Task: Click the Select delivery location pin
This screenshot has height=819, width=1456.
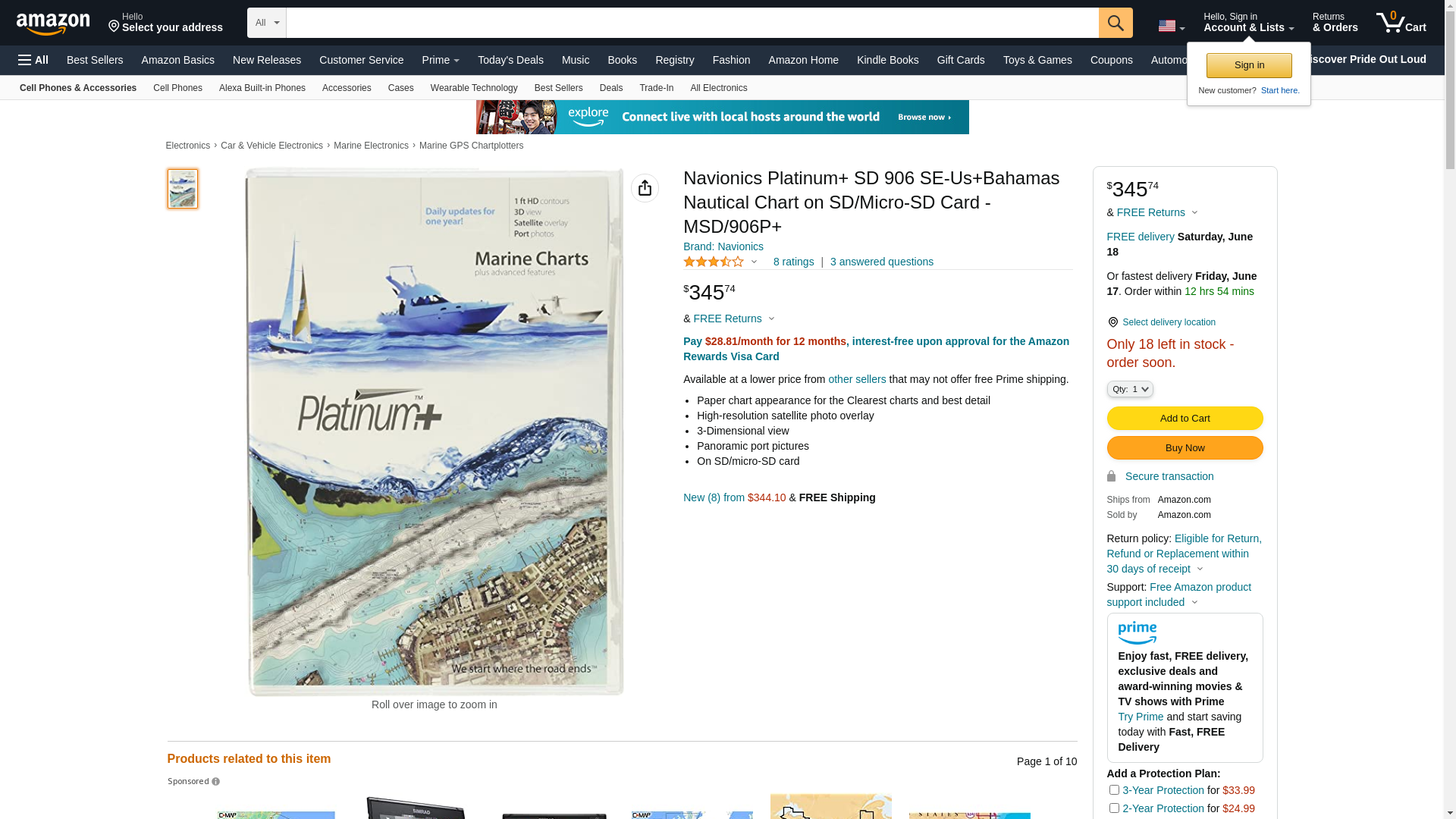Action: 1112,322
